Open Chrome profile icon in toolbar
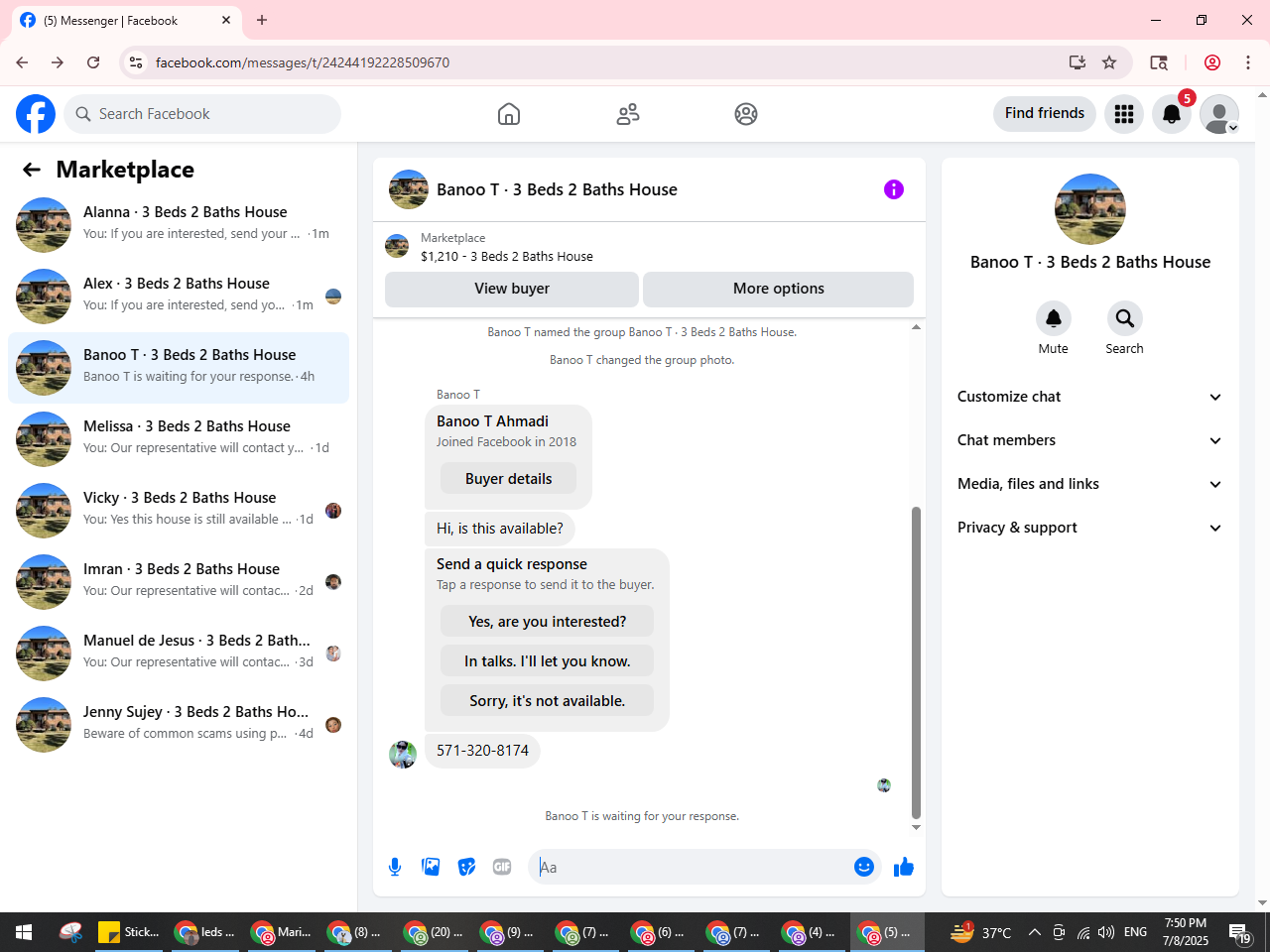1270x952 pixels. (x=1212, y=62)
